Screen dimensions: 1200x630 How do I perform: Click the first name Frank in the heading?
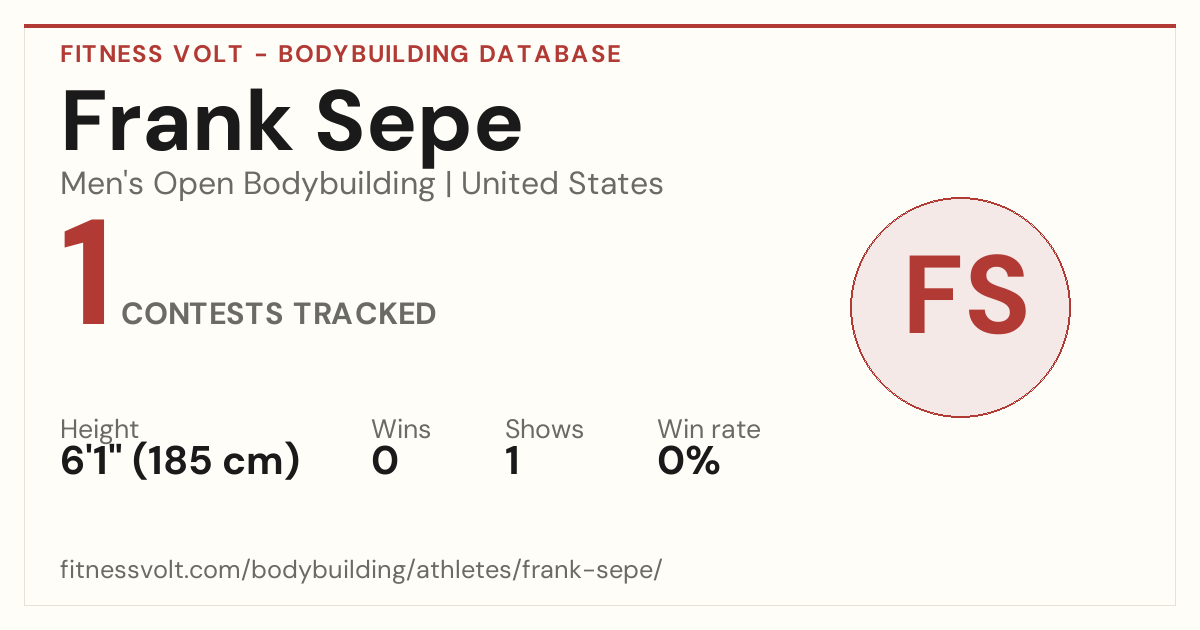coord(177,123)
